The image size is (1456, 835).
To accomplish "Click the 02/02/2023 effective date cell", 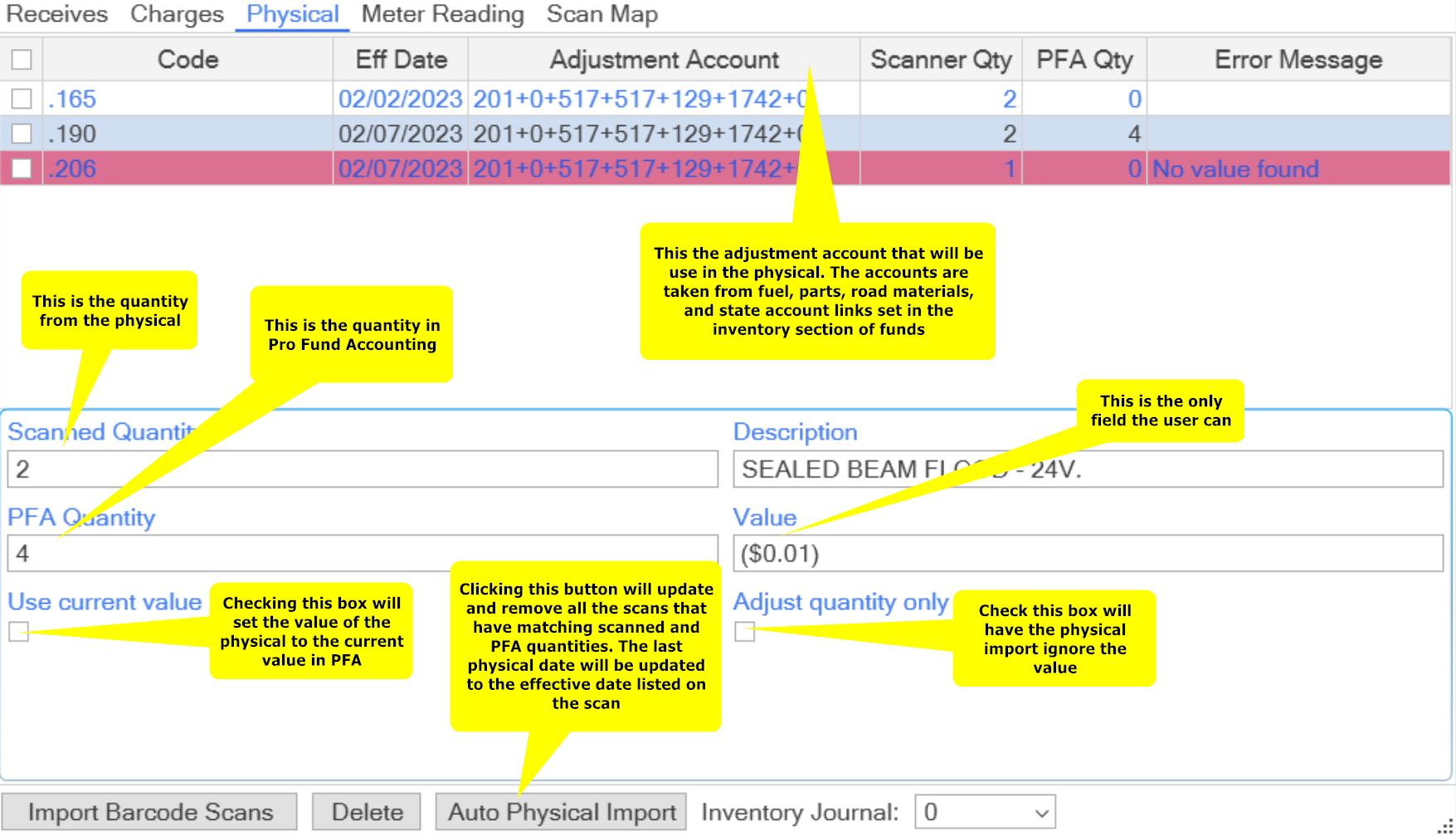I will point(401,100).
